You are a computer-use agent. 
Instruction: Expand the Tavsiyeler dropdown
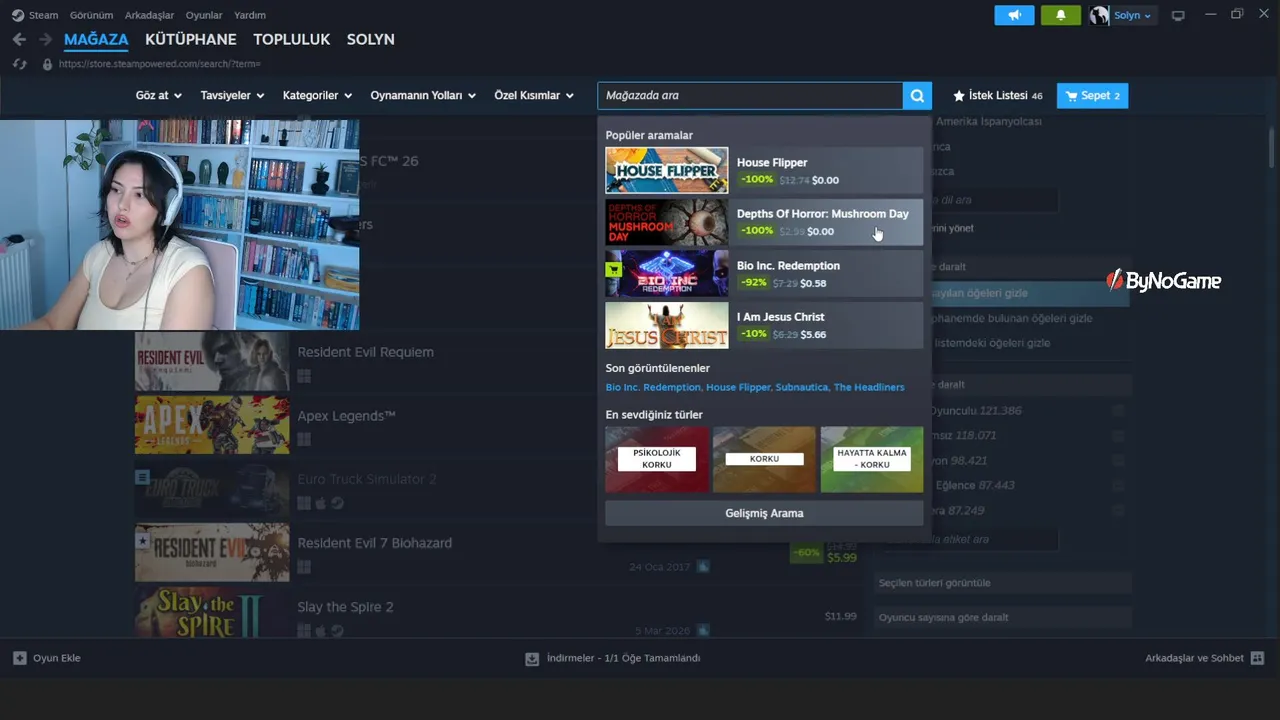232,96
